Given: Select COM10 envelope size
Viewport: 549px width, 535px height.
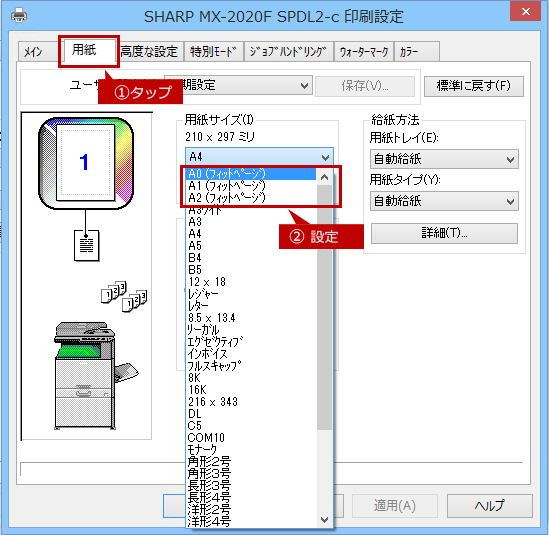Looking at the screenshot, I should coord(251,437).
